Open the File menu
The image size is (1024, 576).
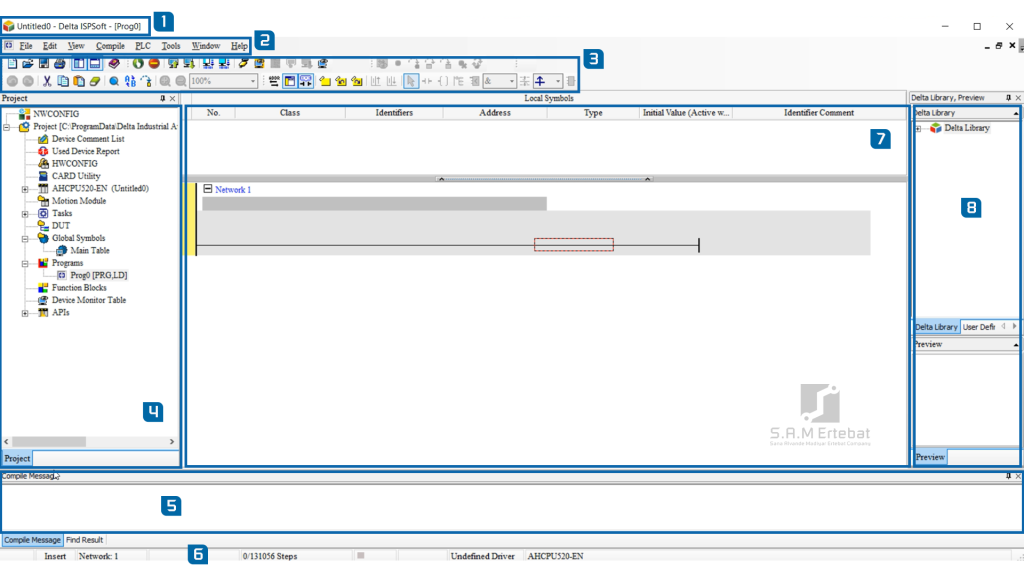pyautogui.click(x=26, y=46)
